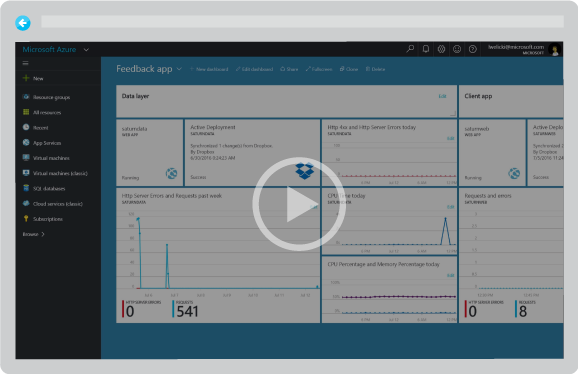This screenshot has height=374, width=578.
Task: Open Active Deployment tile for SATURNDATA
Action: tap(253, 153)
